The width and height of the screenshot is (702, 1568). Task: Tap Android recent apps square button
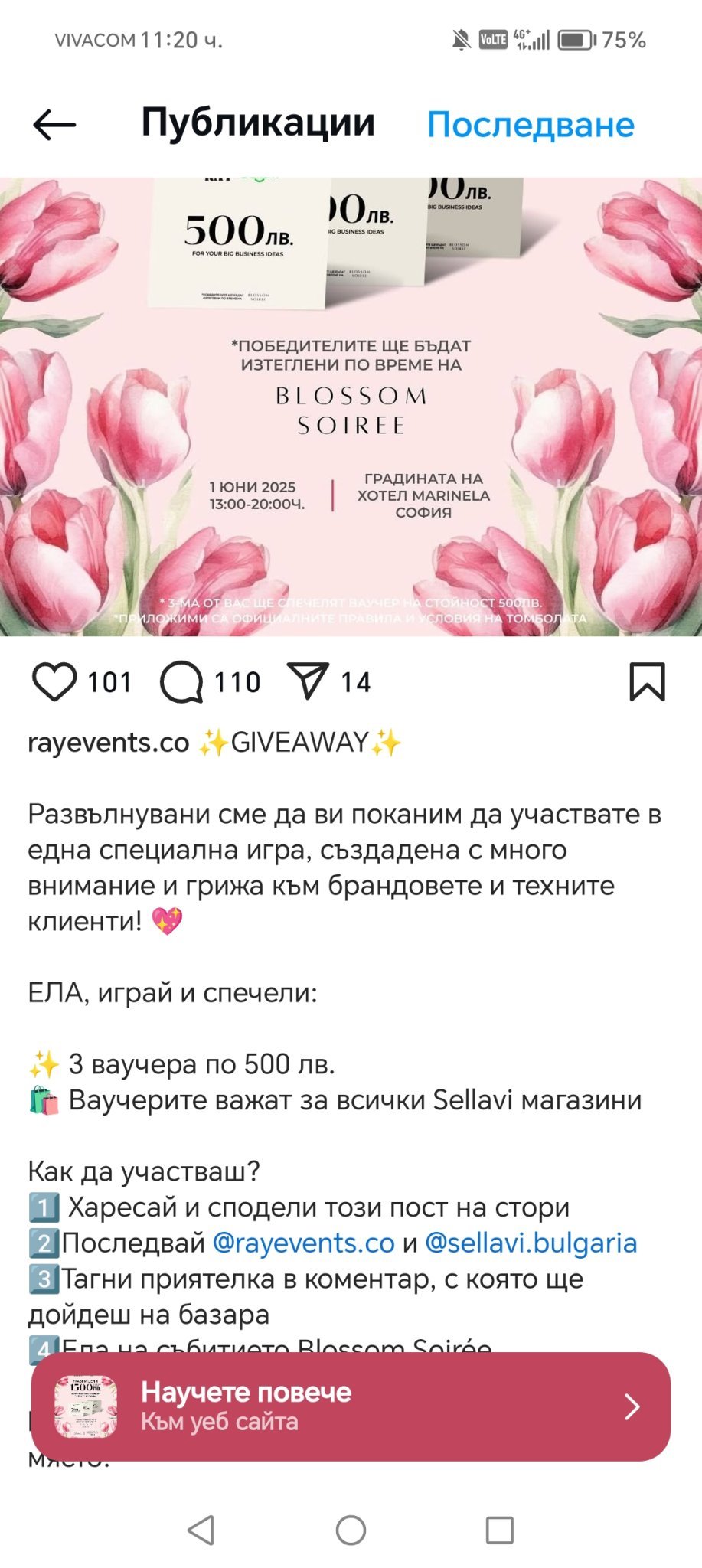click(x=500, y=1530)
